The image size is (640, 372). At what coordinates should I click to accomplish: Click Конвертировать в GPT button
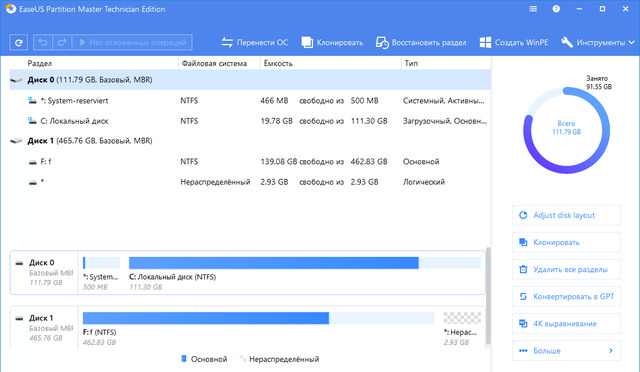coord(566,296)
